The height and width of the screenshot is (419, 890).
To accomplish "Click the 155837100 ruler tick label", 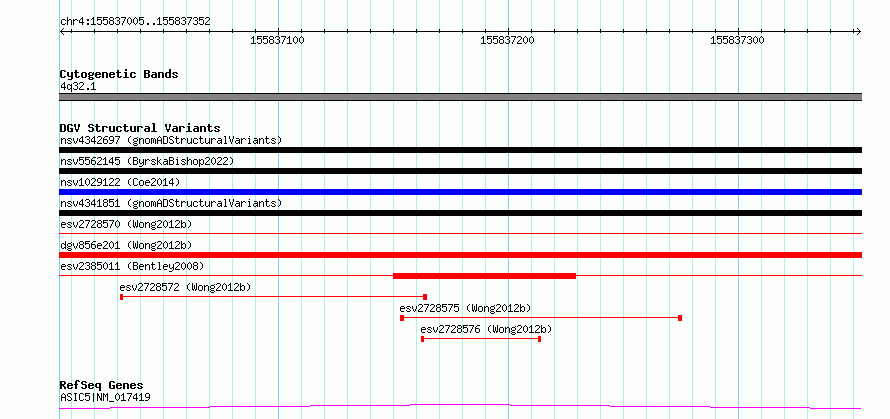I will pyautogui.click(x=278, y=40).
